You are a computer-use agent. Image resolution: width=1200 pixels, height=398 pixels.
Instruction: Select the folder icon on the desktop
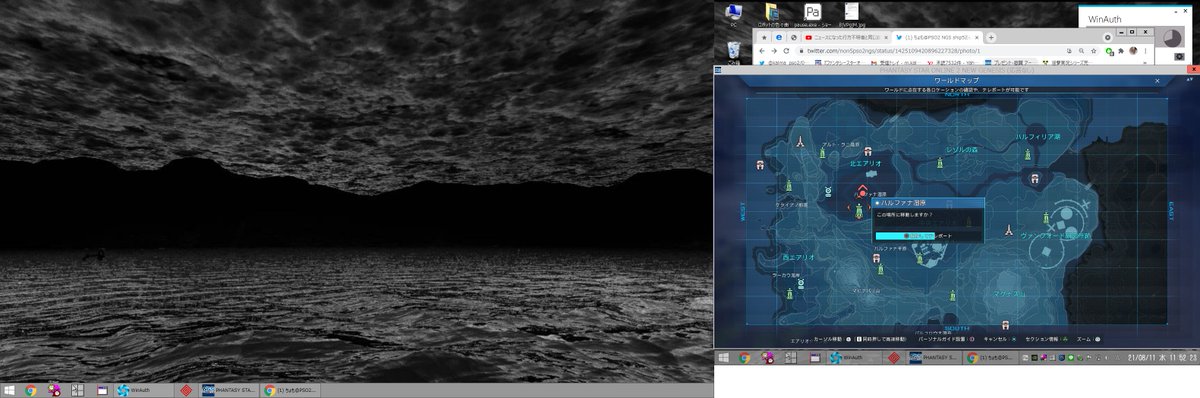[x=772, y=15]
